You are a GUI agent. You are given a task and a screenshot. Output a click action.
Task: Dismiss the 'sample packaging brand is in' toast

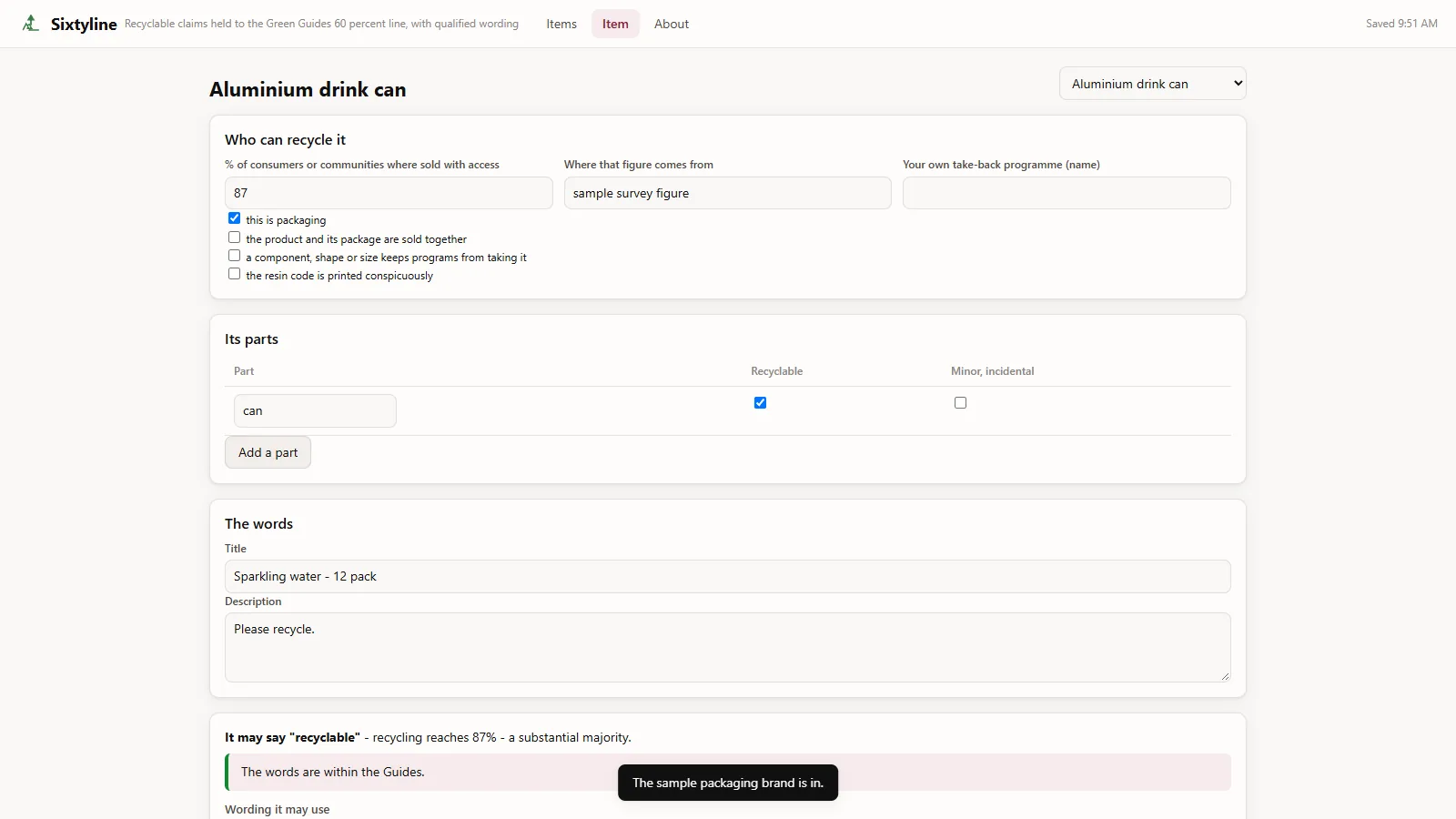pos(728,783)
